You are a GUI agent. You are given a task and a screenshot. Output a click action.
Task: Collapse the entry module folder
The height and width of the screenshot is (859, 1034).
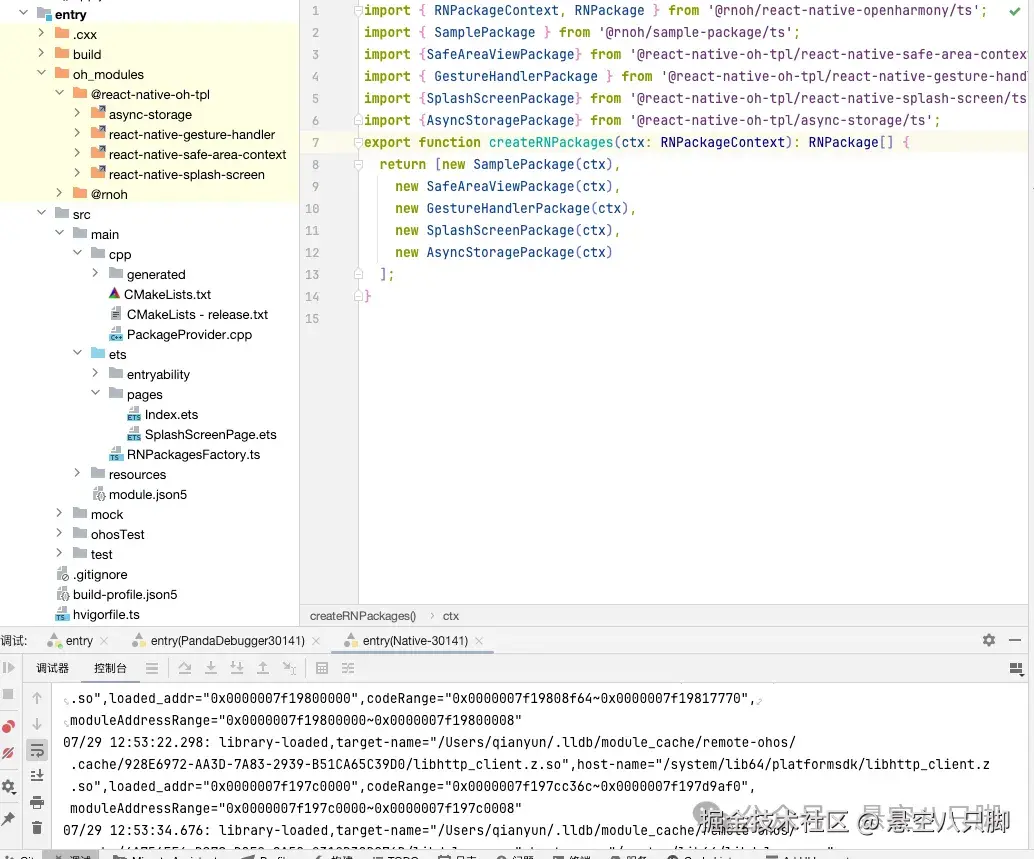pos(24,13)
